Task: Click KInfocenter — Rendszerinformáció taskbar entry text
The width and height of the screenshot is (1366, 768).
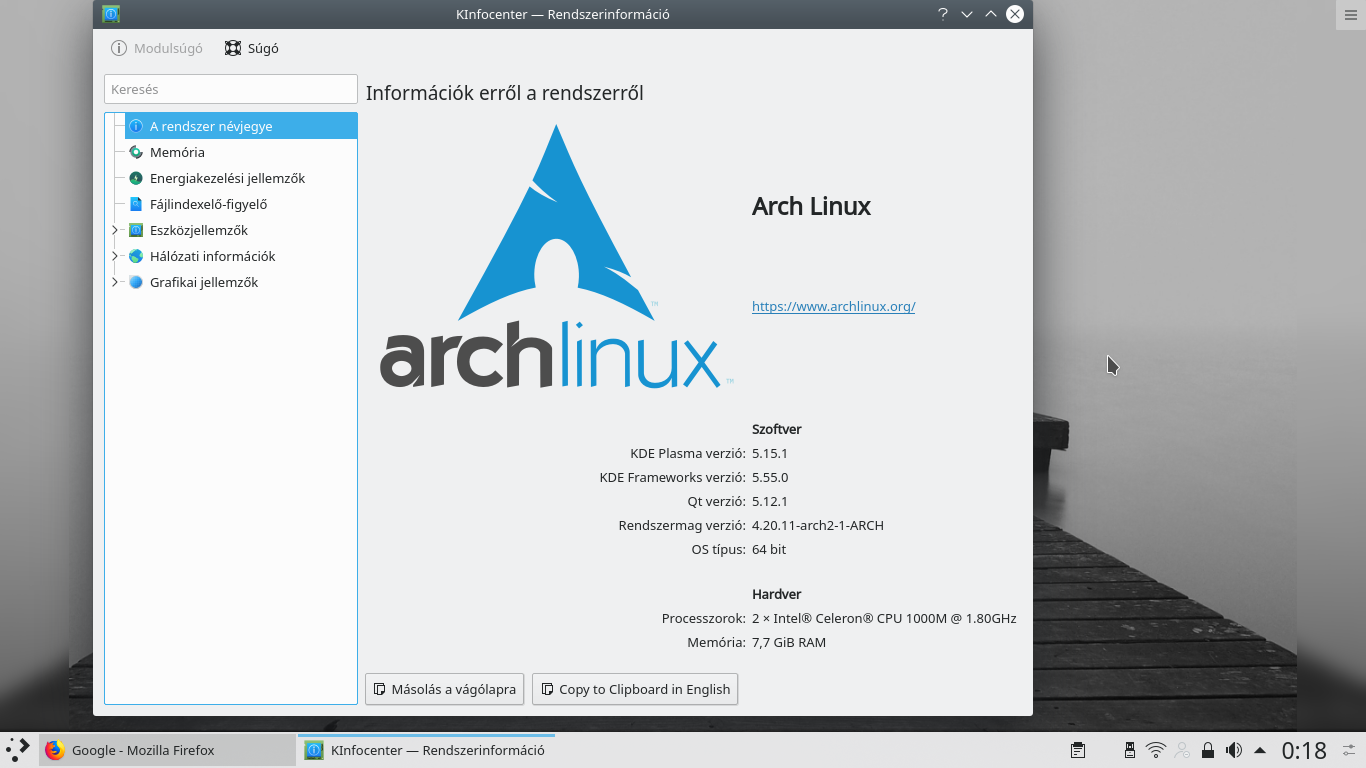Action: 437,750
